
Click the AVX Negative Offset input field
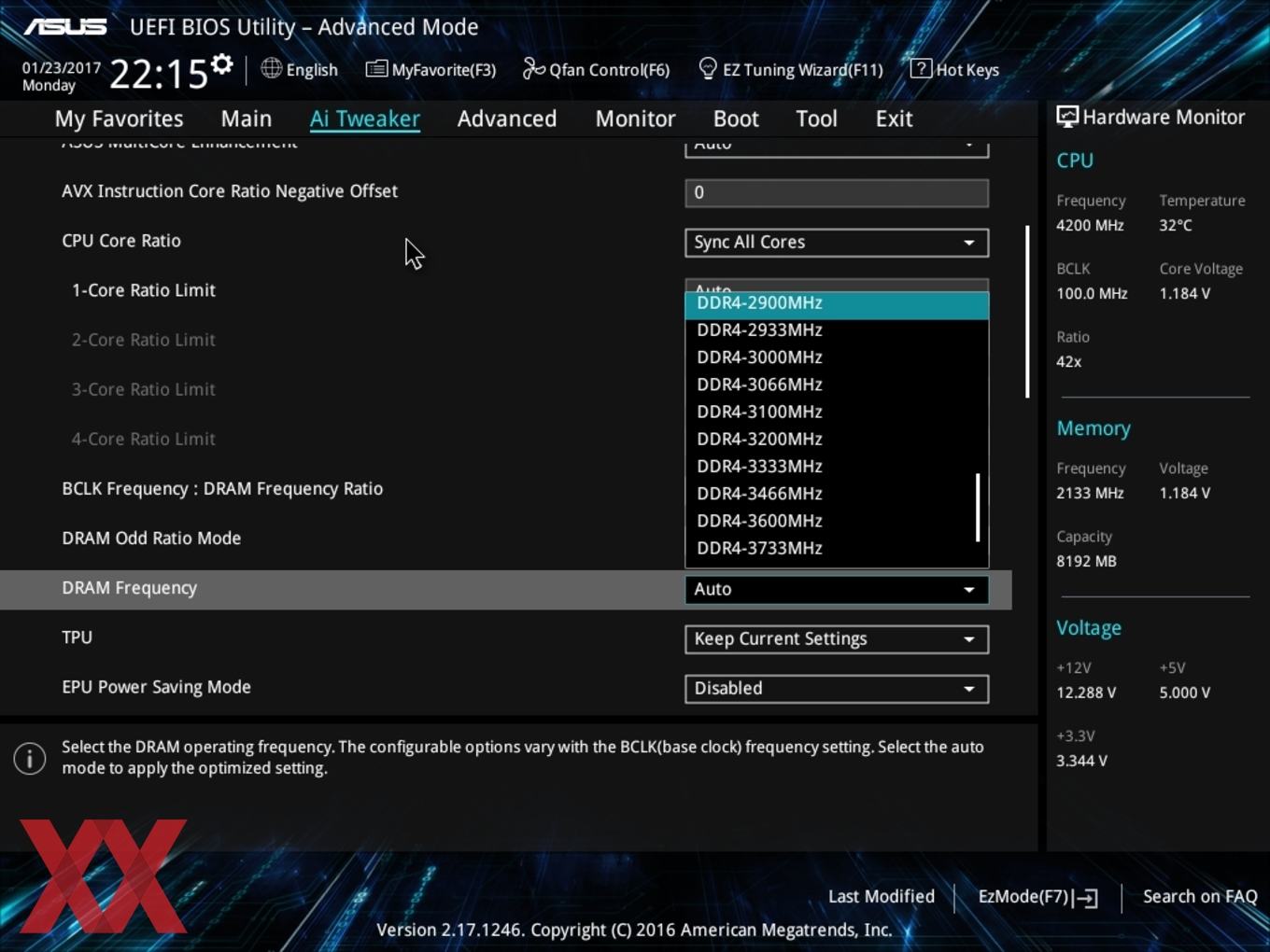coord(837,193)
